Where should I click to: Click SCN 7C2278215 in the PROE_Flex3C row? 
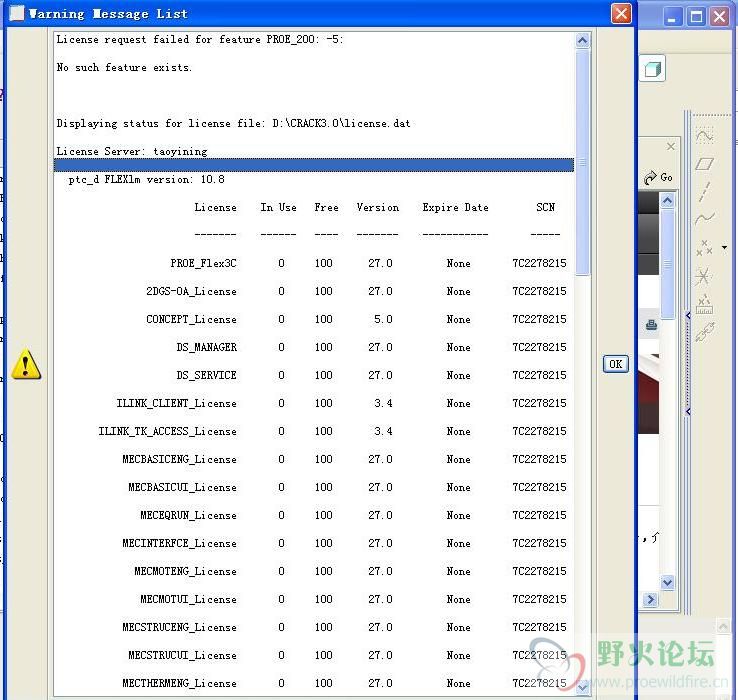pyautogui.click(x=539, y=263)
